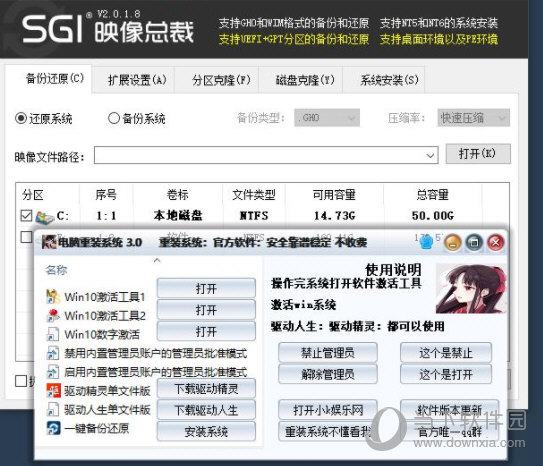Viewport: 543px width, 466px height.
Task: Click the 总容量 column header
Action: (x=433, y=195)
